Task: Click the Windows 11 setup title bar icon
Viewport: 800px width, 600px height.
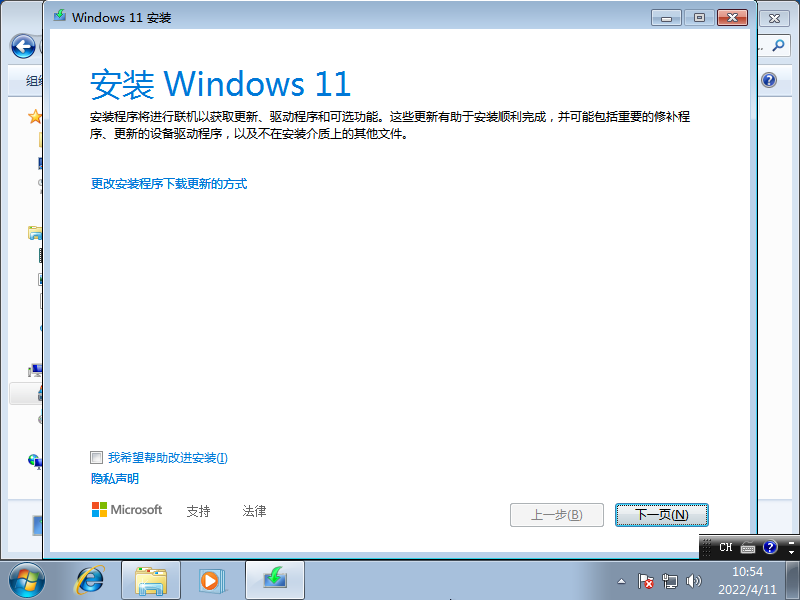Action: pos(60,16)
